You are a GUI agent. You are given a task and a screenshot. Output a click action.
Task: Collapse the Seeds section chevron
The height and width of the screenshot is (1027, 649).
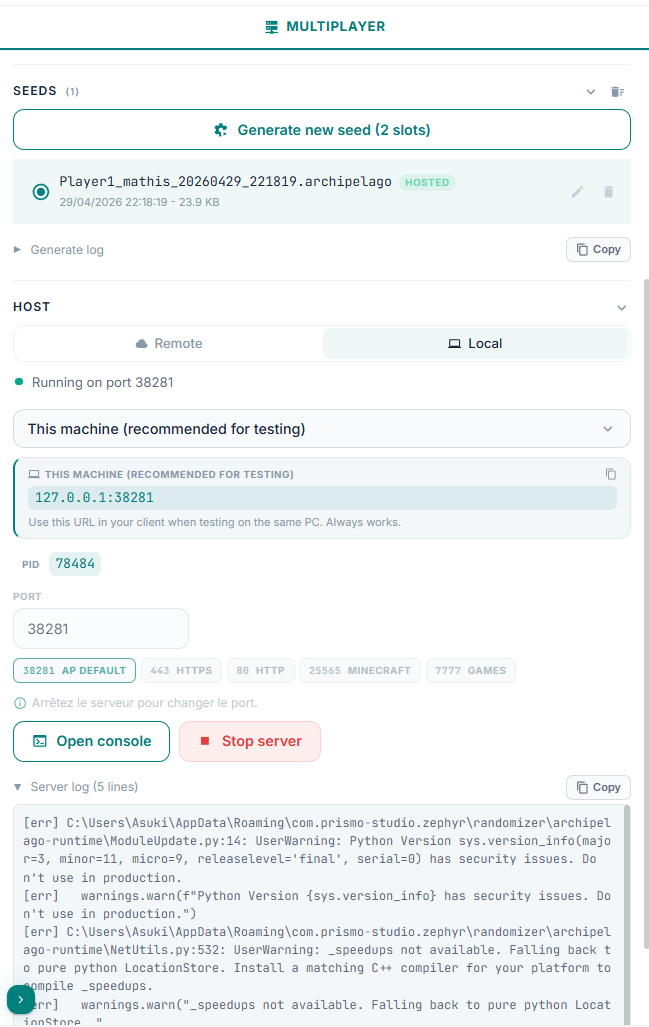pos(590,92)
